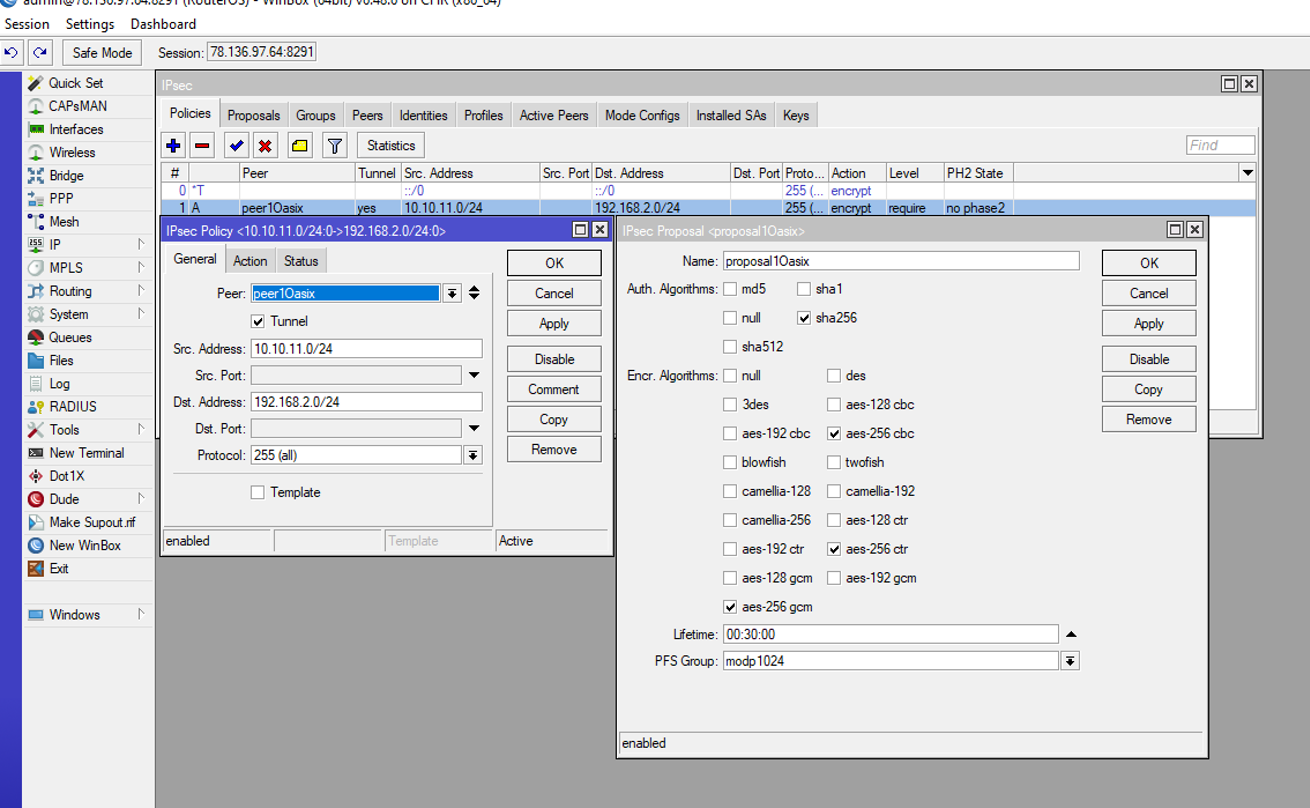Open Dot1X in the sidebar
This screenshot has height=808, width=1310.
pos(67,476)
